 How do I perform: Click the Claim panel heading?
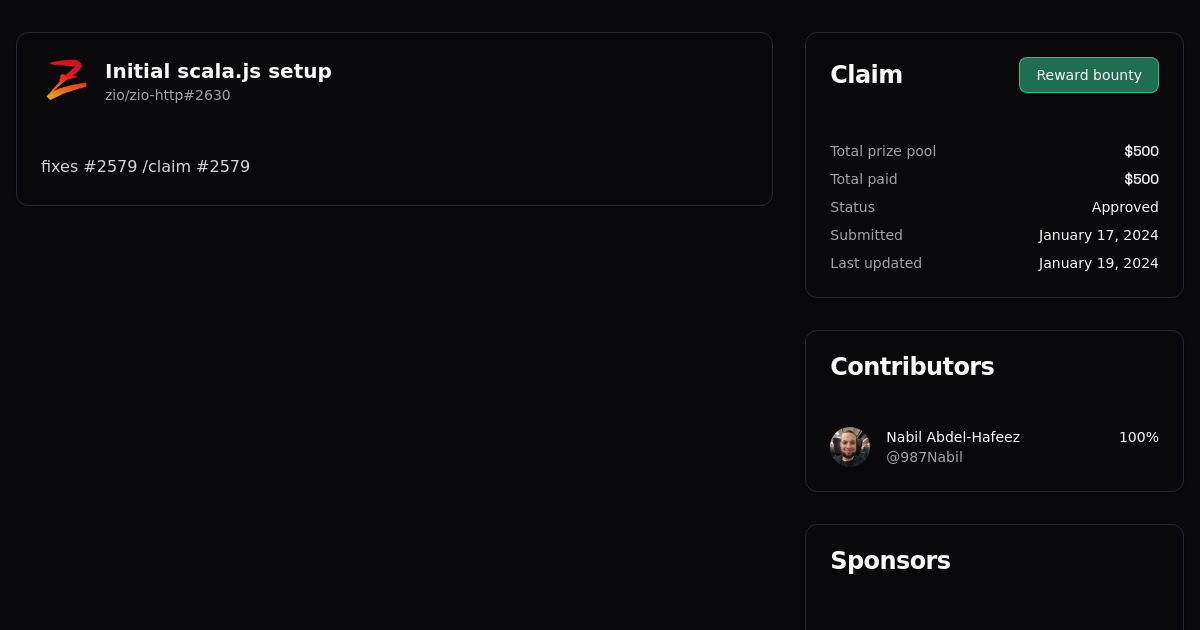(x=866, y=75)
